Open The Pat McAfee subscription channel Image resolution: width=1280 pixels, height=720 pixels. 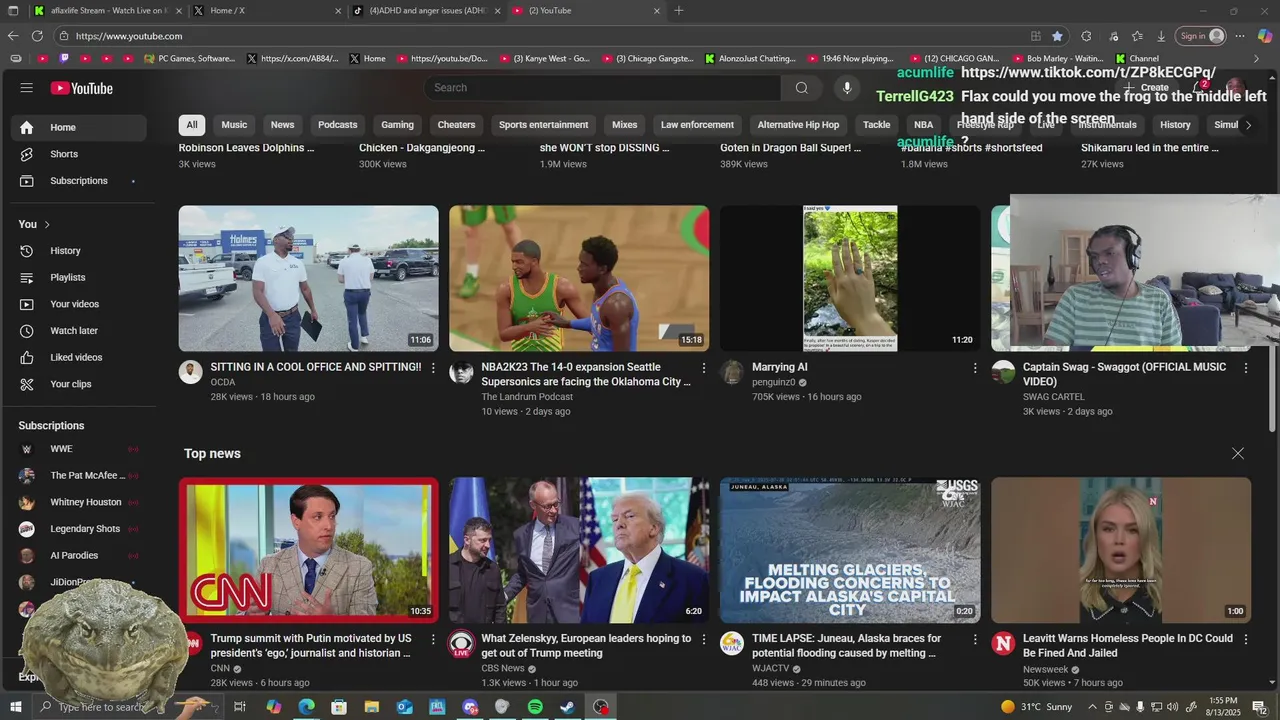coord(79,476)
